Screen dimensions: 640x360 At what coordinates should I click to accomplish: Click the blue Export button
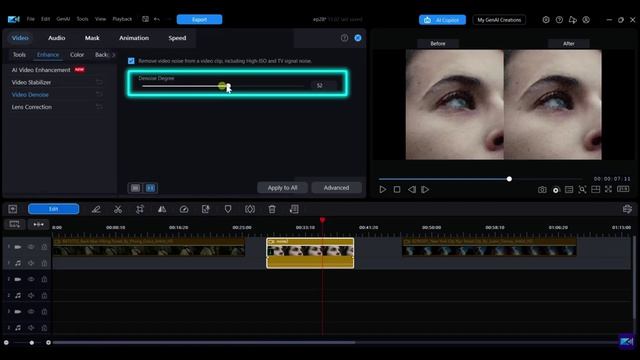(199, 20)
